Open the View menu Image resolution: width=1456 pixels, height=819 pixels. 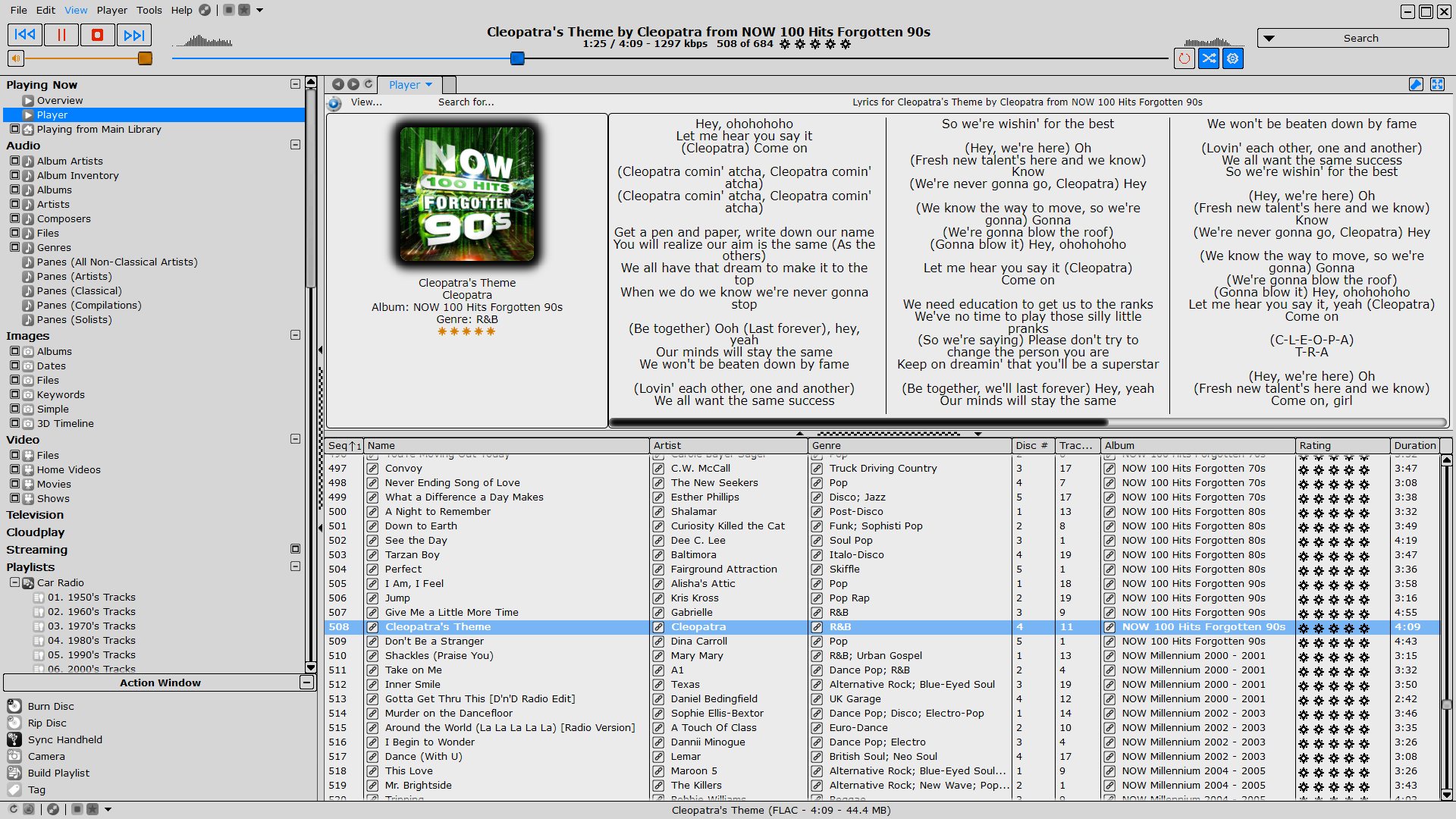(x=76, y=10)
